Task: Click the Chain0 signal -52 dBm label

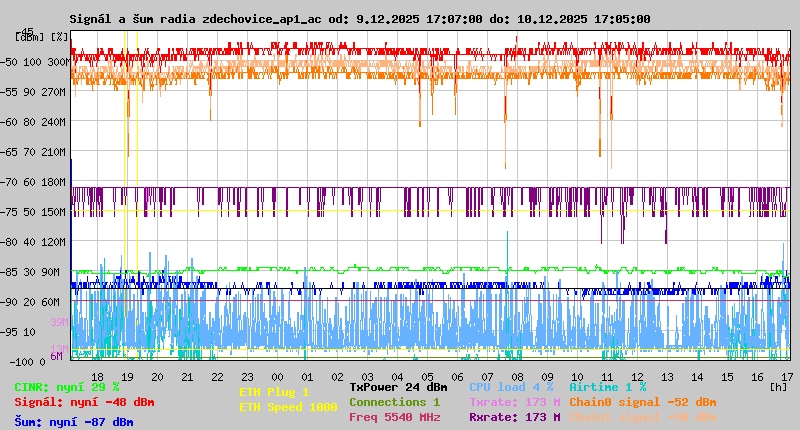Action: click(x=642, y=402)
